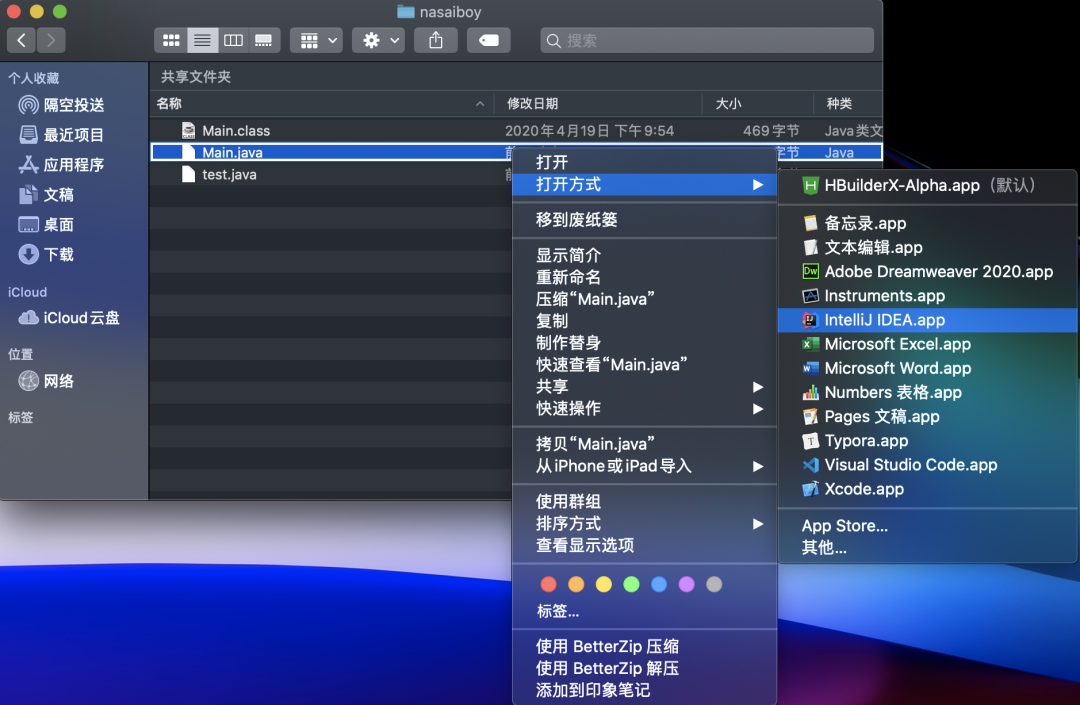Switch to icon view in the Finder toolbar
Screen dimensions: 1080x705
171,40
